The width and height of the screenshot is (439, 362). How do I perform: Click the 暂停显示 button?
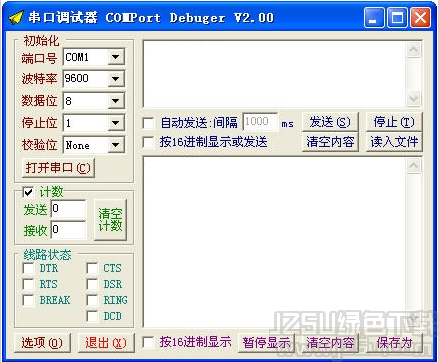pyautogui.click(x=266, y=342)
